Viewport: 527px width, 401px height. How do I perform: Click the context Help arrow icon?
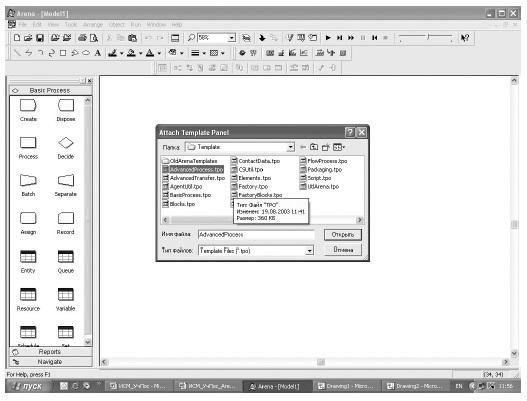tap(465, 38)
